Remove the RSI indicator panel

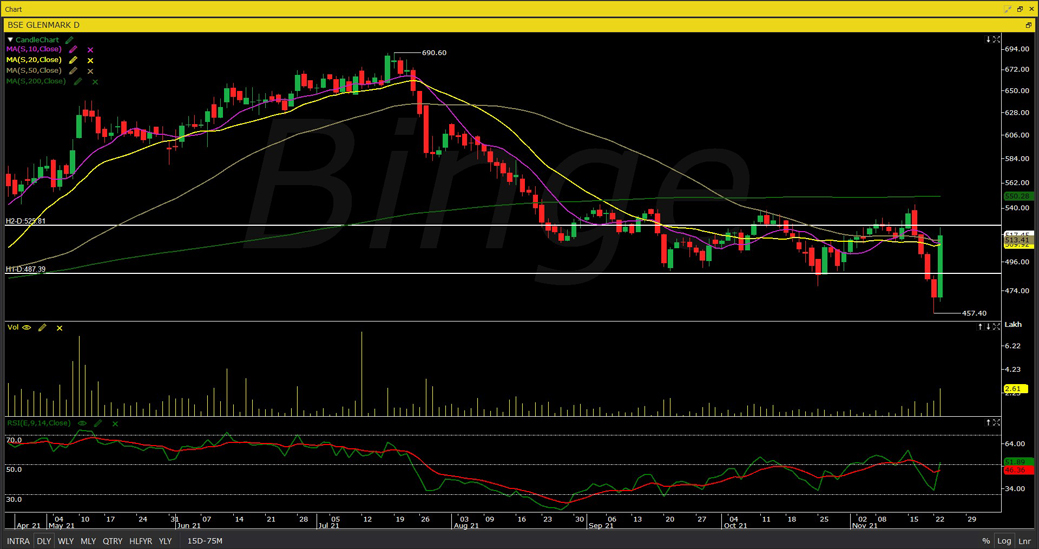click(x=115, y=423)
